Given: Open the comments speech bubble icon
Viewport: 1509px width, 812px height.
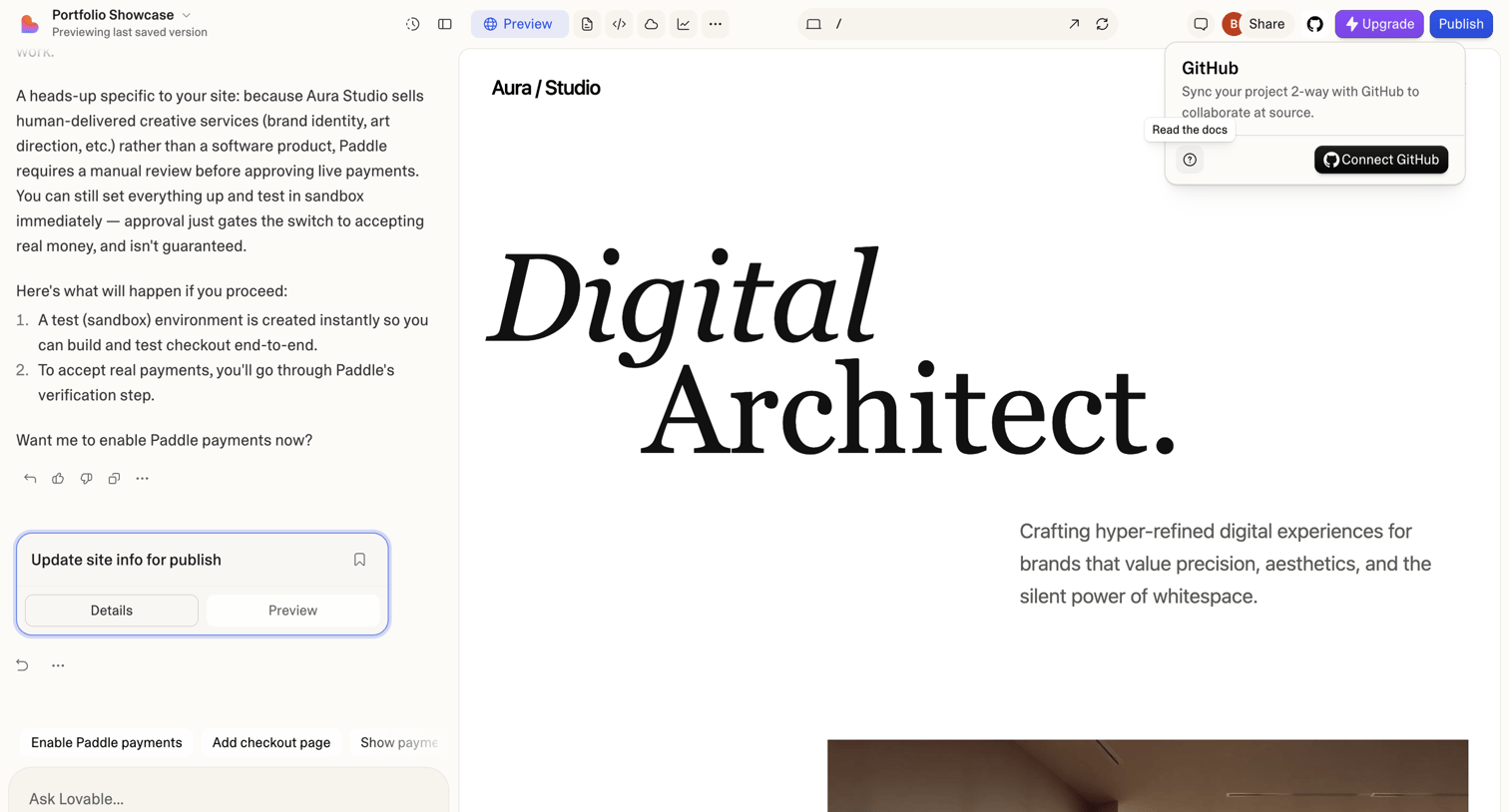Looking at the screenshot, I should [x=1201, y=24].
